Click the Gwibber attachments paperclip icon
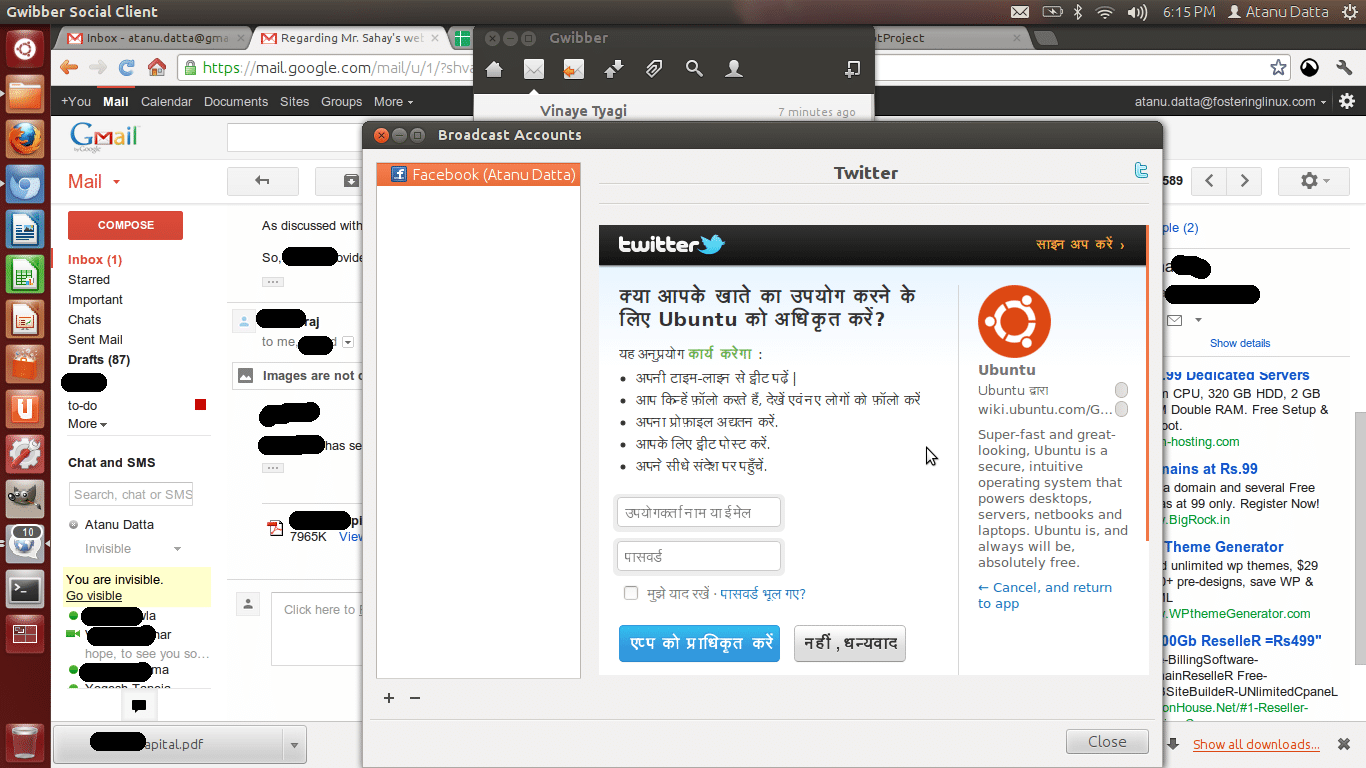This screenshot has height=768, width=1366. click(653, 69)
